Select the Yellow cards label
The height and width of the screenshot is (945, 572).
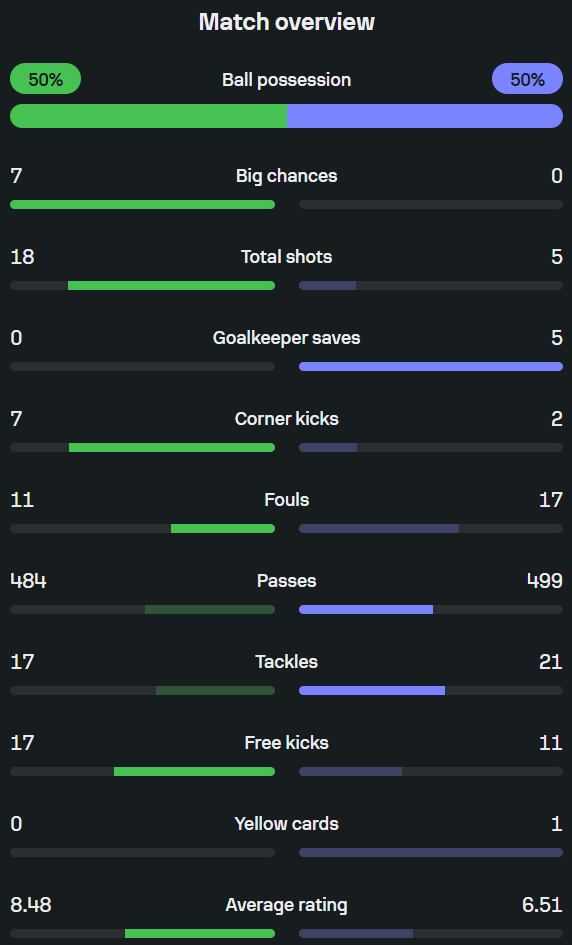click(x=286, y=824)
